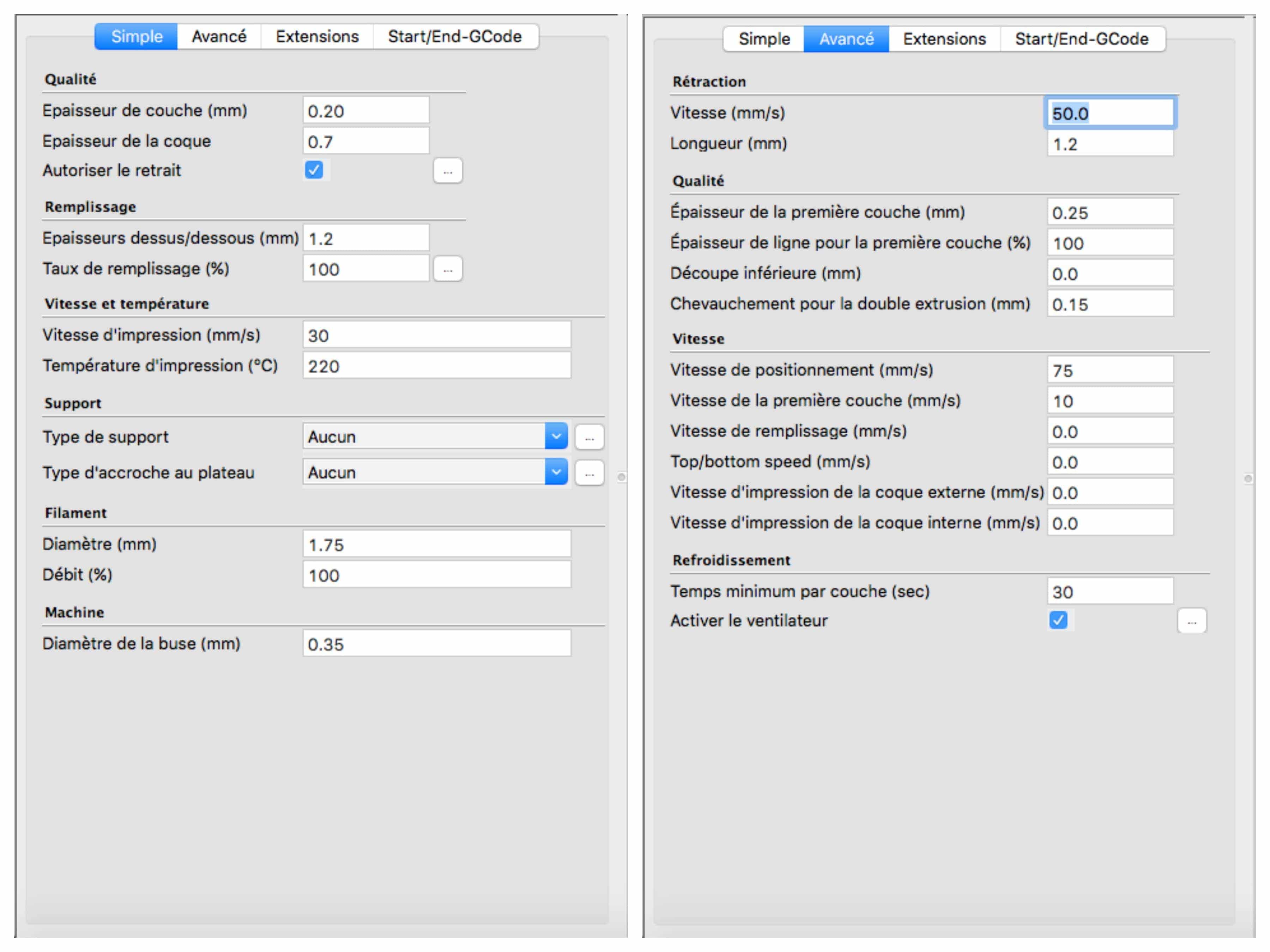Viewport: 1270px width, 952px height.
Task: Open Extensions tab in right panel
Action: (x=944, y=39)
